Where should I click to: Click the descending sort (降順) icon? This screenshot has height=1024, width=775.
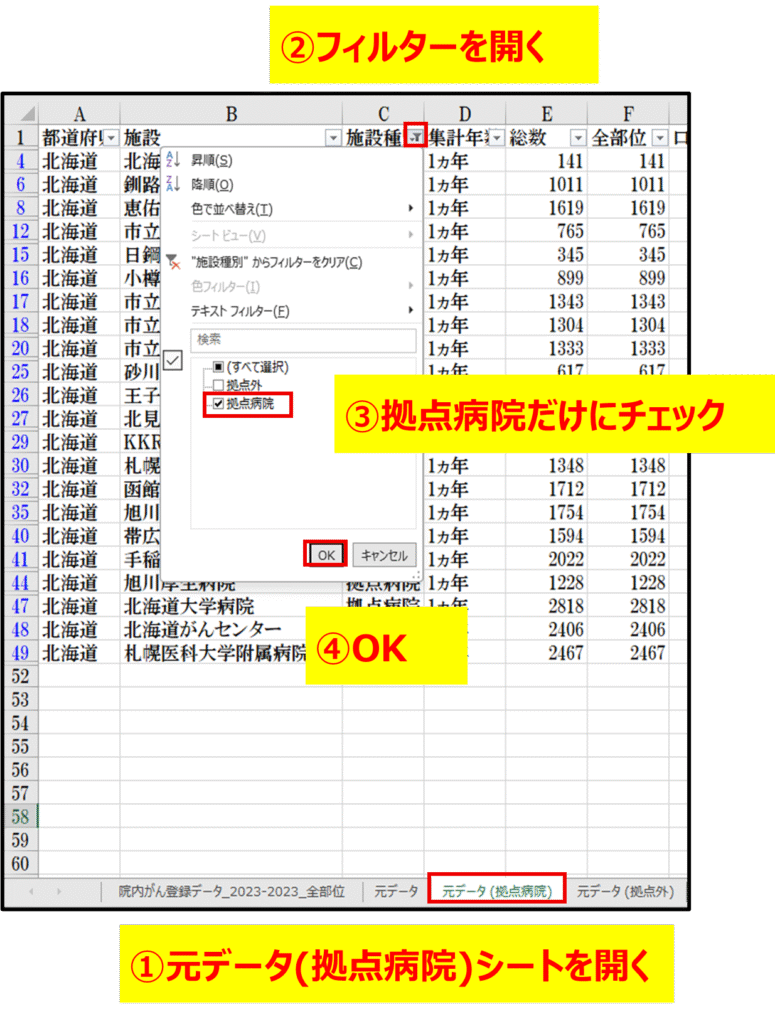tap(172, 184)
